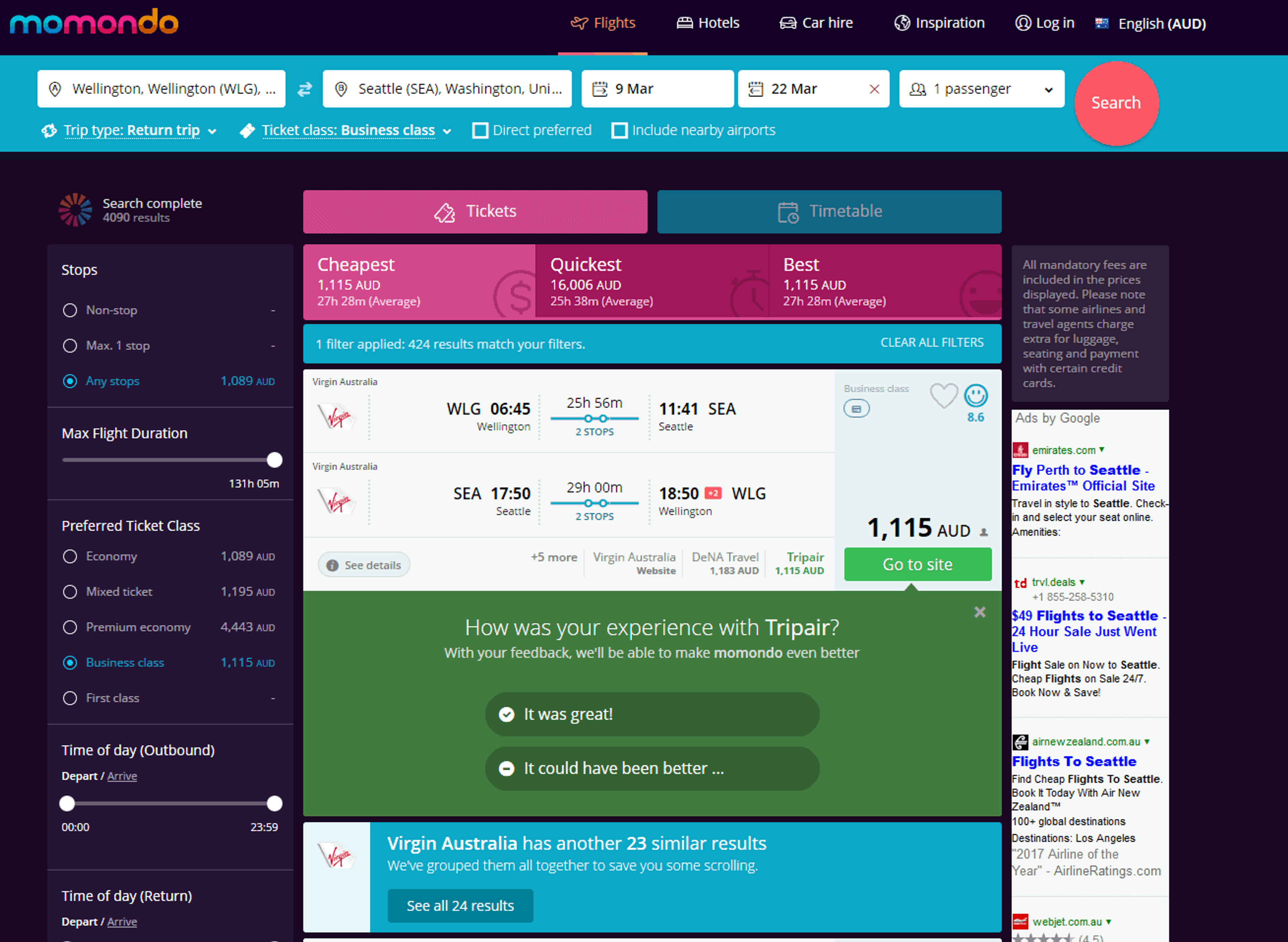Click the Australian flag language icon

[1102, 23]
